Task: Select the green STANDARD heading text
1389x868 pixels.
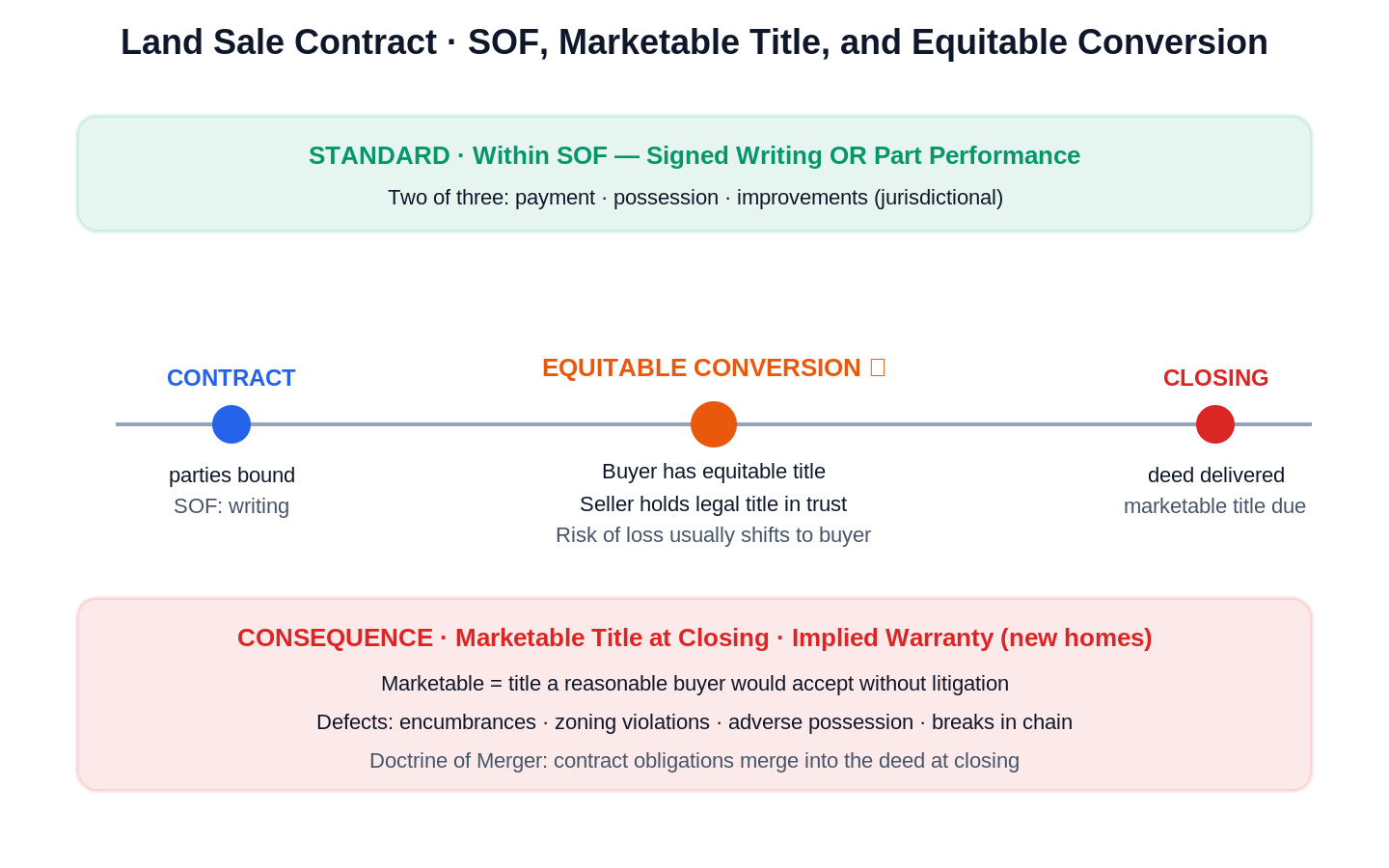Action: click(694, 155)
